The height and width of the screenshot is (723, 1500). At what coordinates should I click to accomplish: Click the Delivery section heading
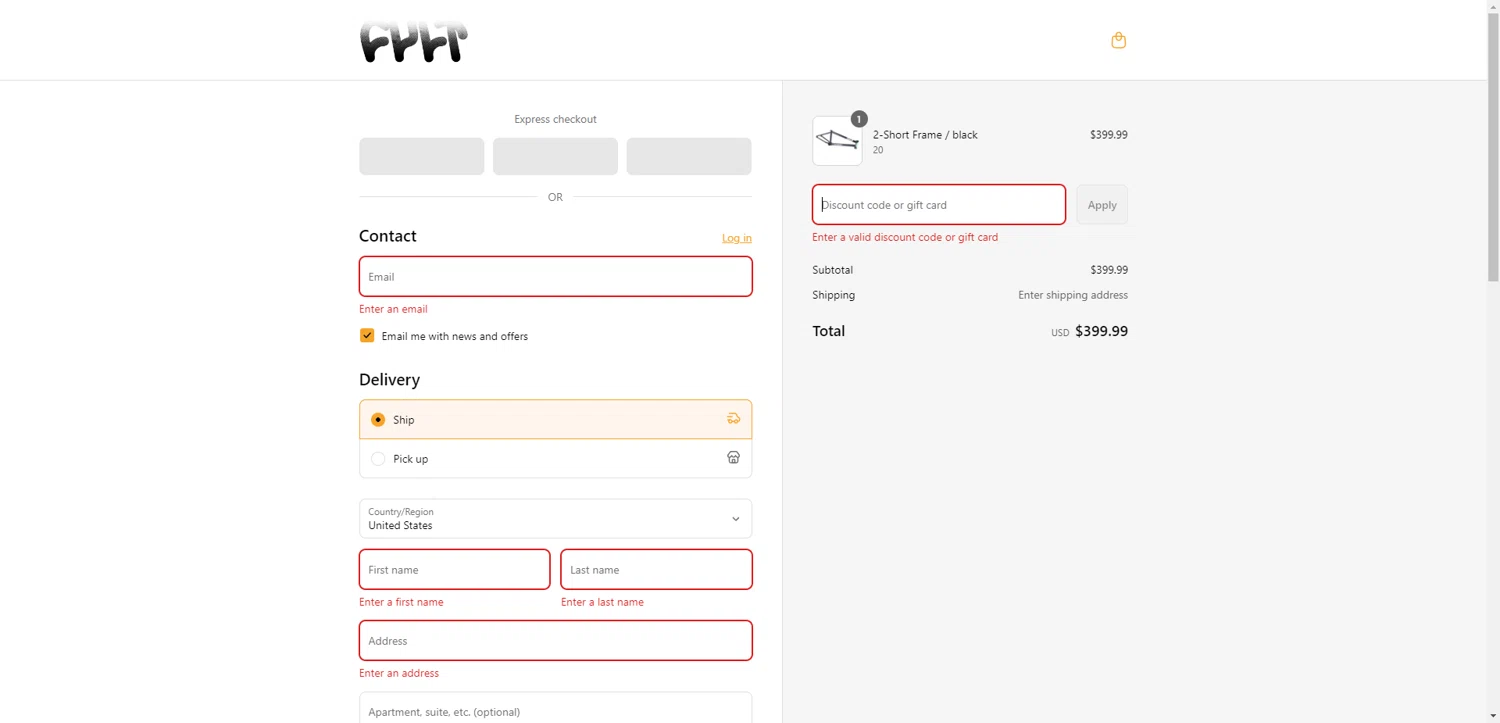[389, 380]
